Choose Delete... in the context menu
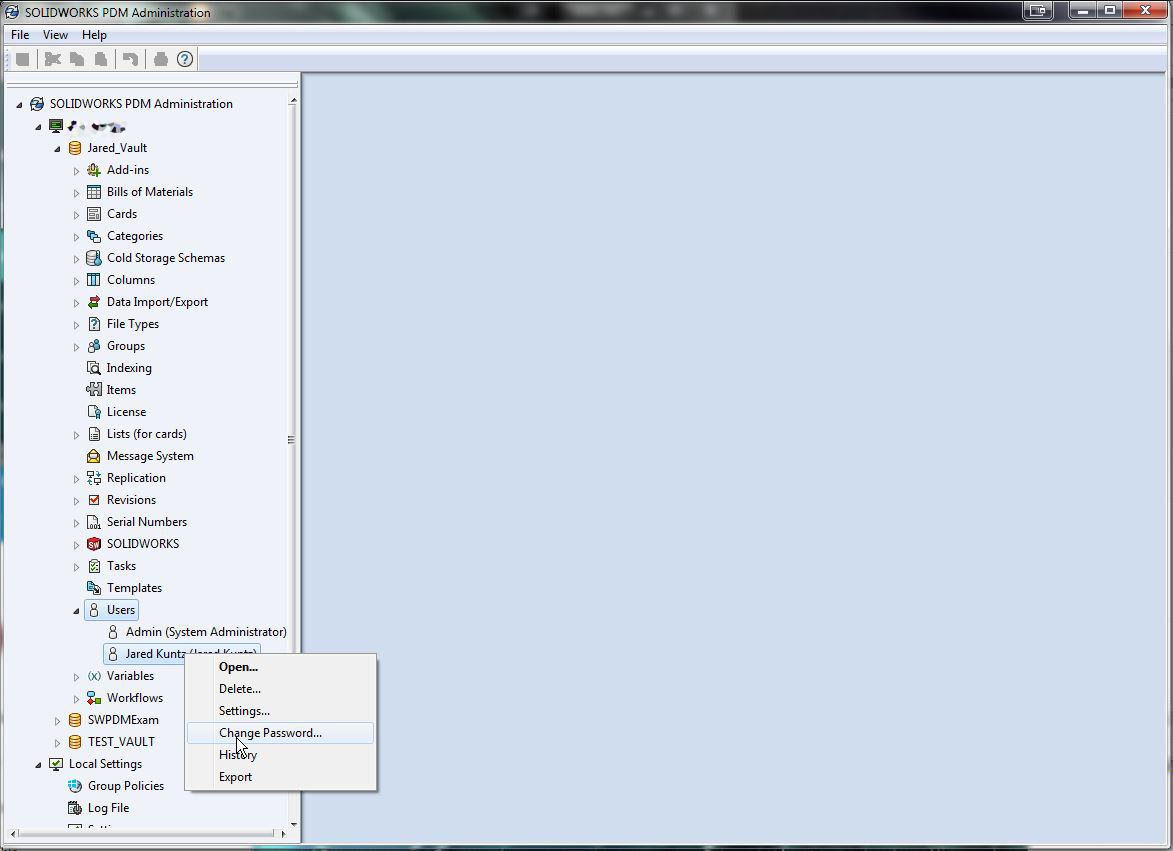Image resolution: width=1173 pixels, height=851 pixels. click(x=280, y=689)
